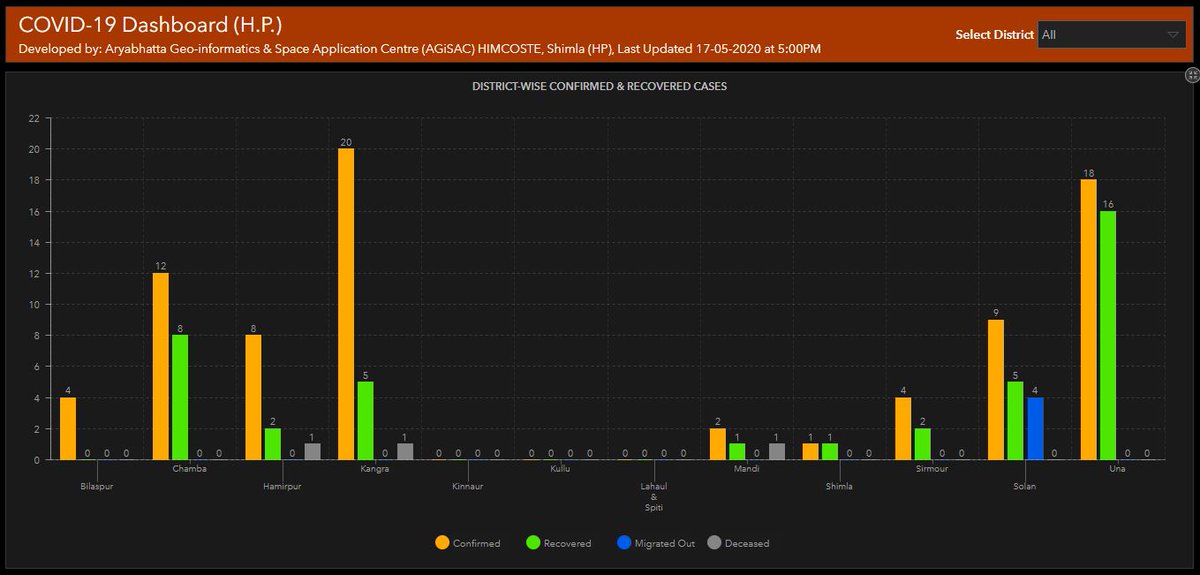Select Solan's confirmed bar showing 9
The width and height of the screenshot is (1200, 575).
point(997,390)
